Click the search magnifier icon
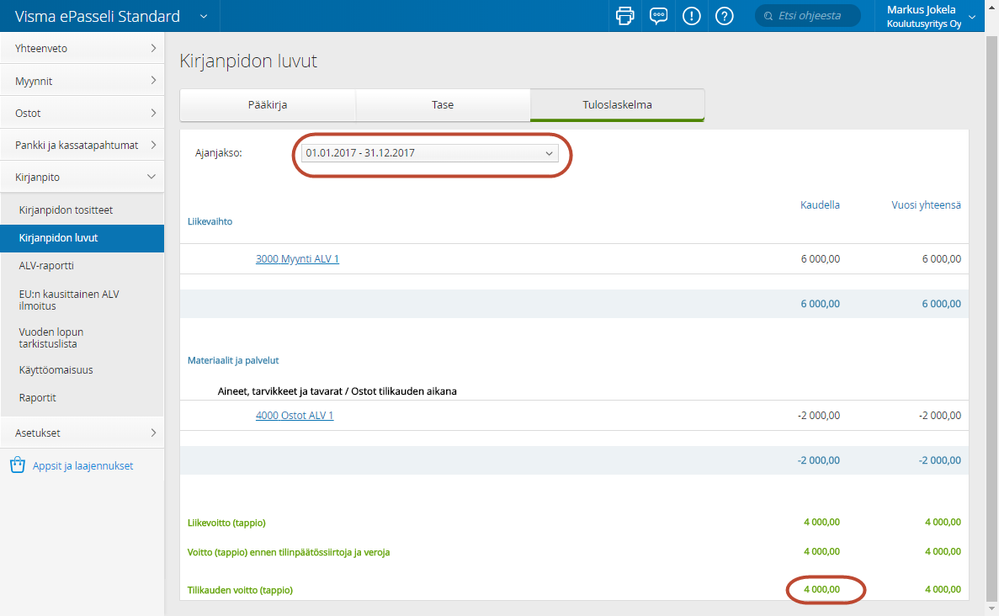 tap(770, 16)
